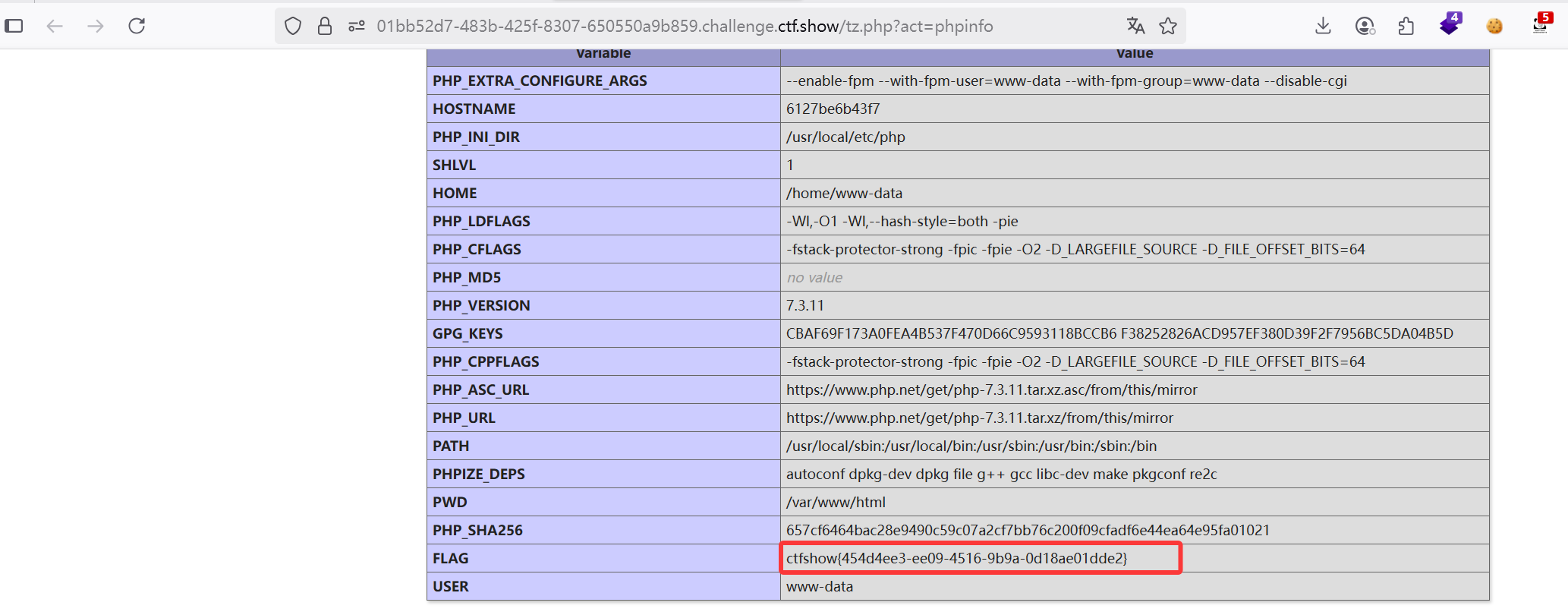Click the PHP_URL tar.xz address text

point(979,418)
